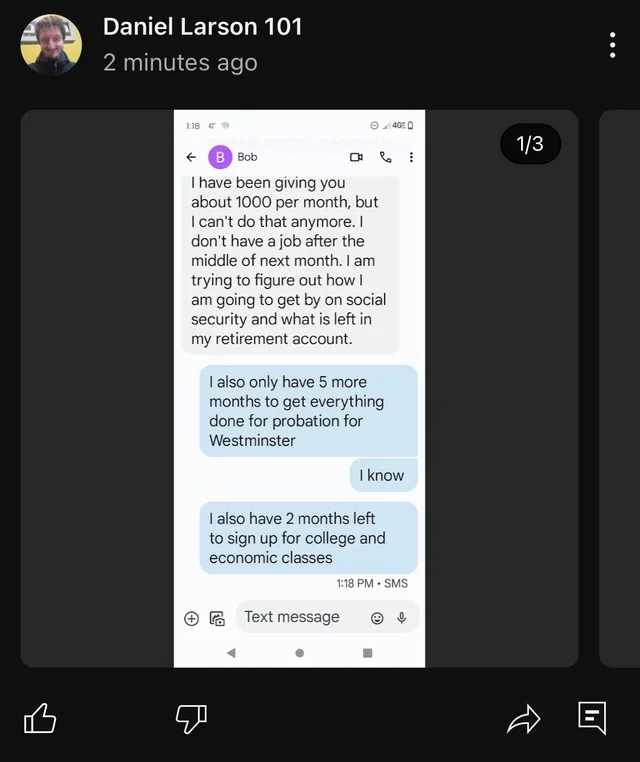Tap the phone call icon

coord(386,157)
